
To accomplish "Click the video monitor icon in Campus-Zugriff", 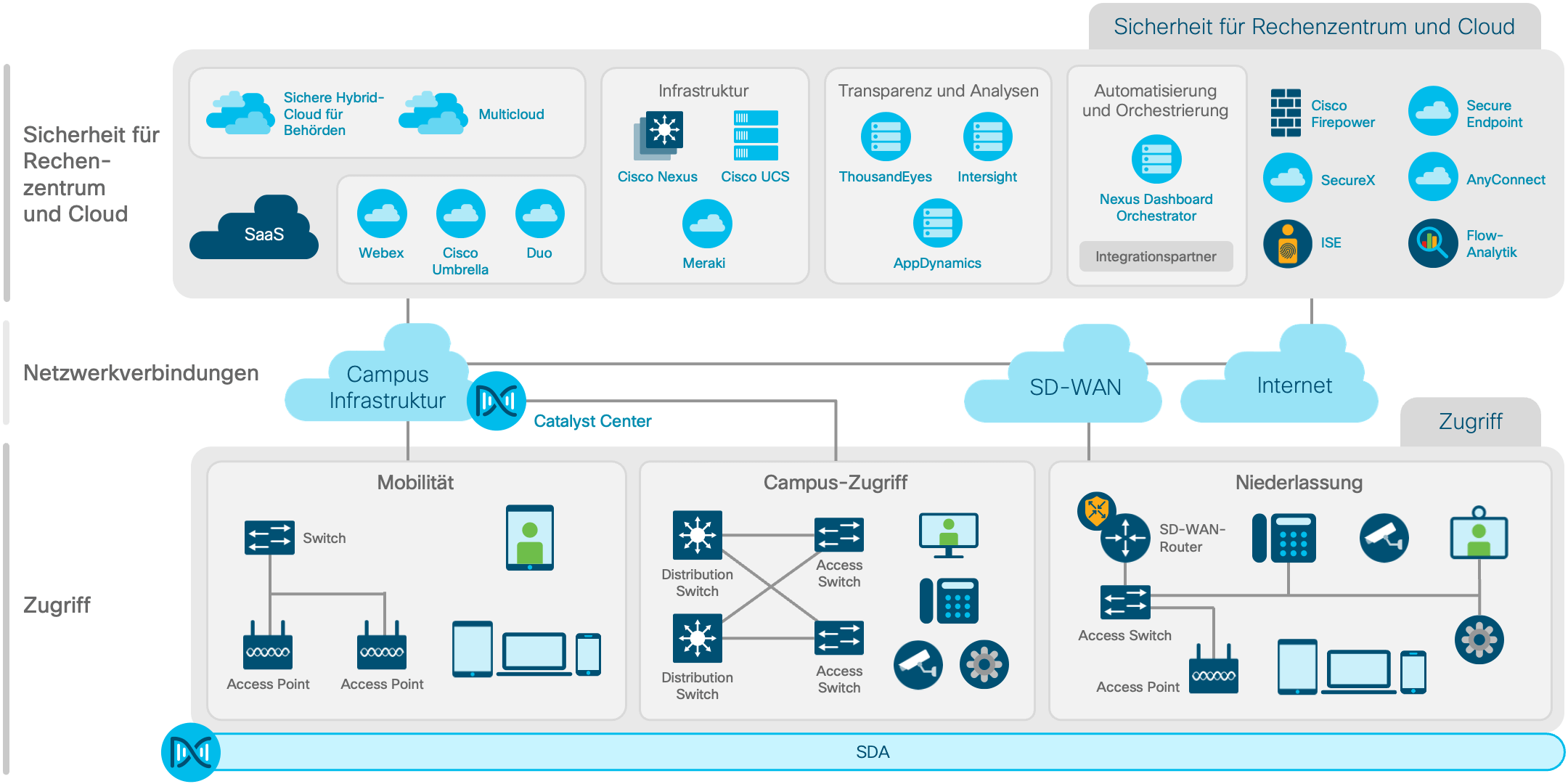I will (949, 535).
